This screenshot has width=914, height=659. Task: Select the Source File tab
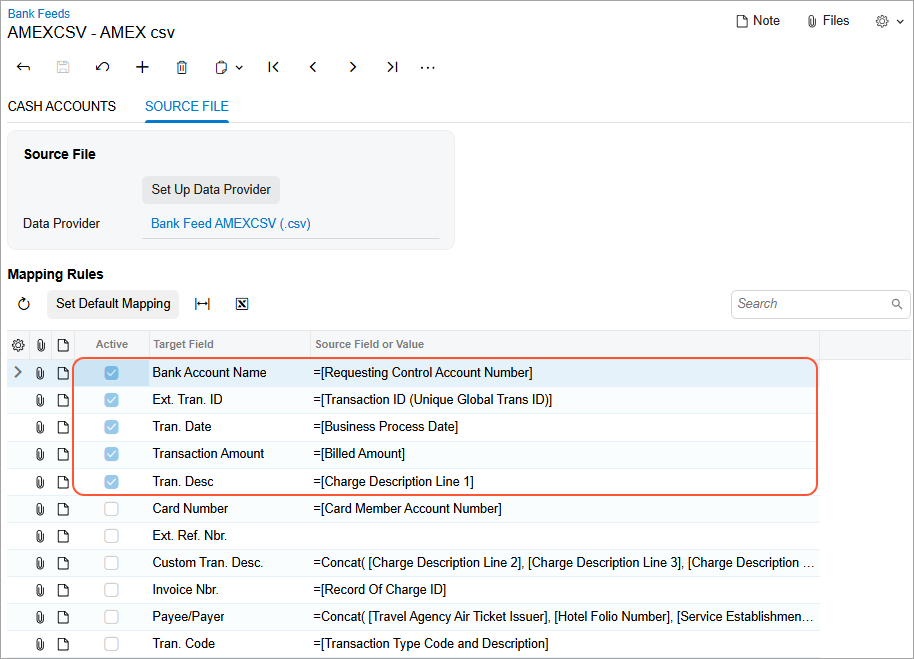[187, 106]
